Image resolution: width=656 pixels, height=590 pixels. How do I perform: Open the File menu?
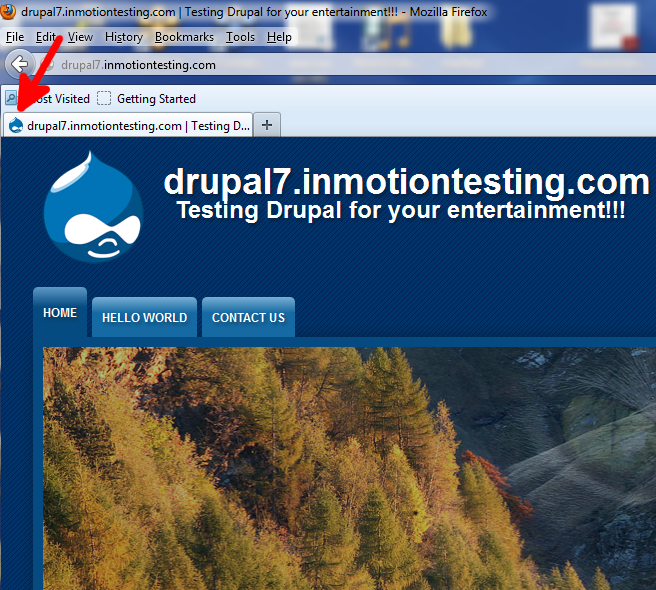point(15,37)
